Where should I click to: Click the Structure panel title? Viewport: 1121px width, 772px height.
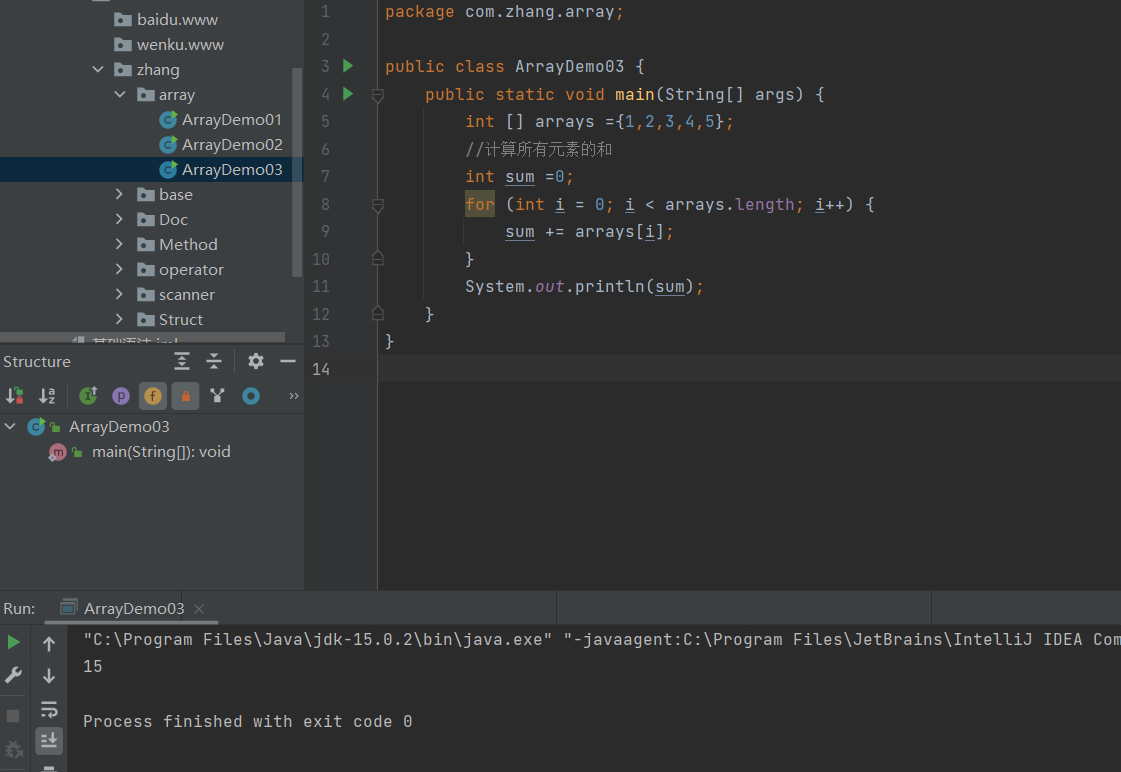pos(37,362)
